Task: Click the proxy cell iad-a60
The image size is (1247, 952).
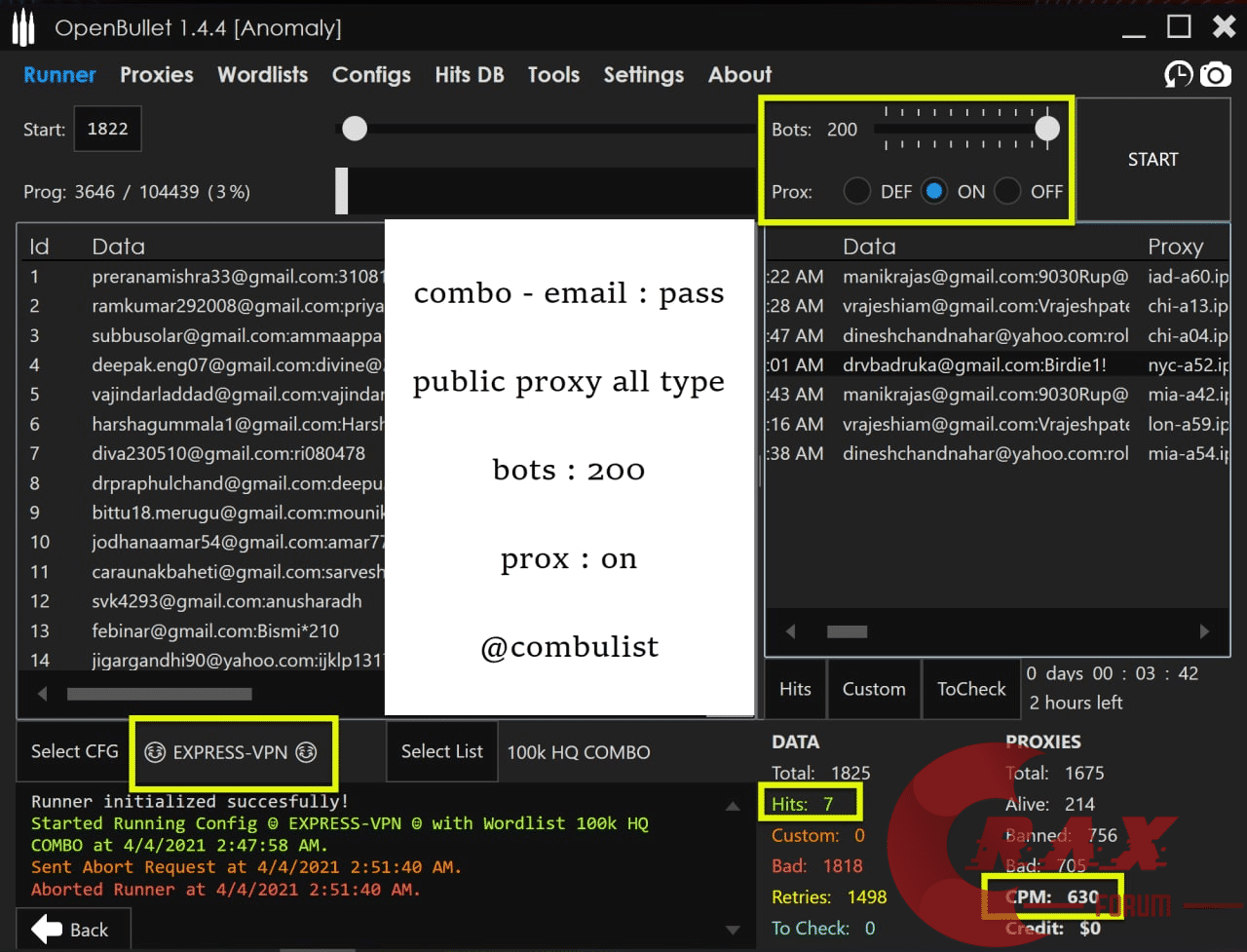Action: pos(1188,277)
